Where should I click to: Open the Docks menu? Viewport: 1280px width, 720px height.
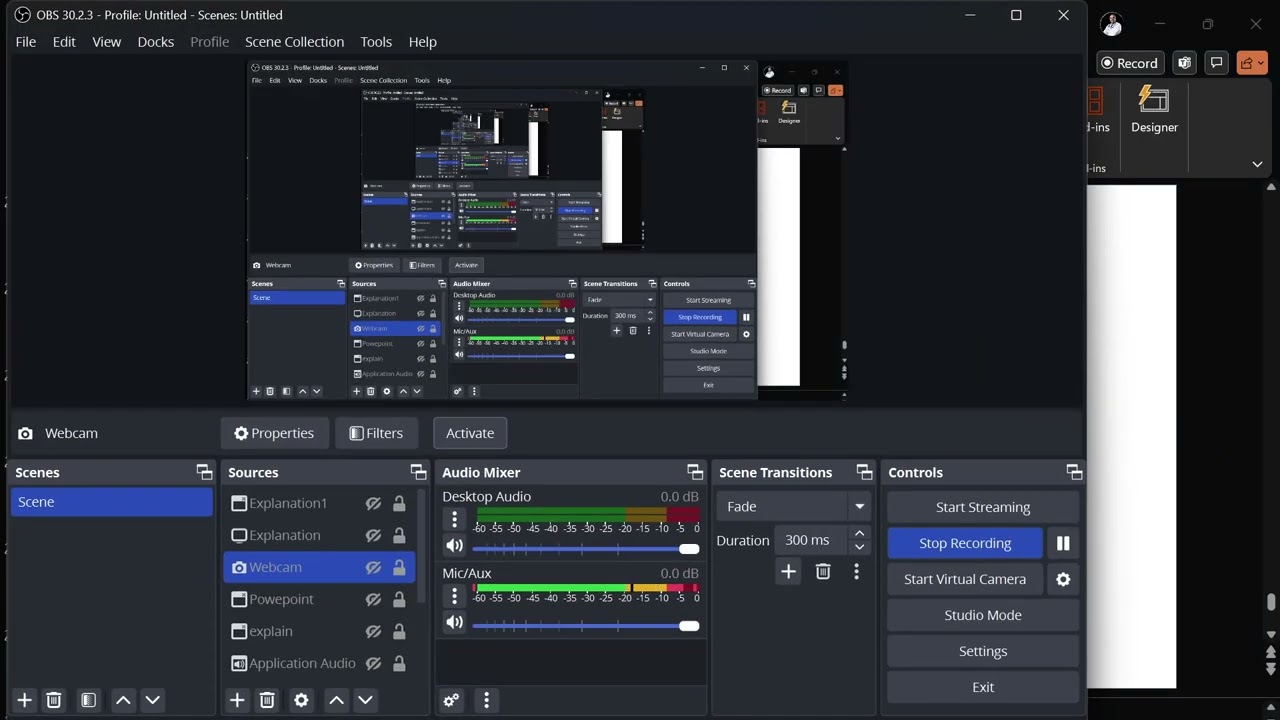point(156,42)
